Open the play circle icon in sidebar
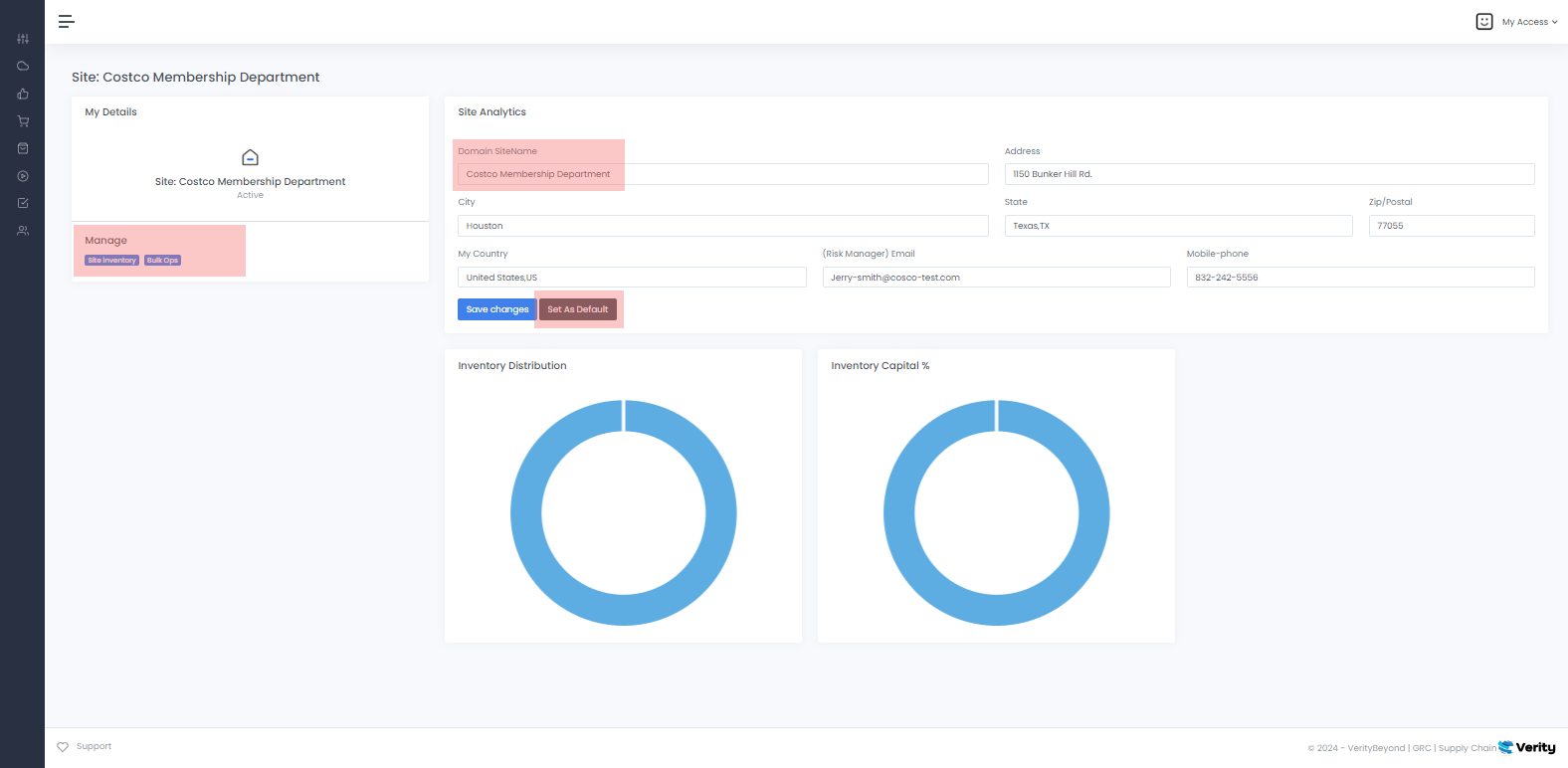The width and height of the screenshot is (1568, 768). click(x=23, y=176)
